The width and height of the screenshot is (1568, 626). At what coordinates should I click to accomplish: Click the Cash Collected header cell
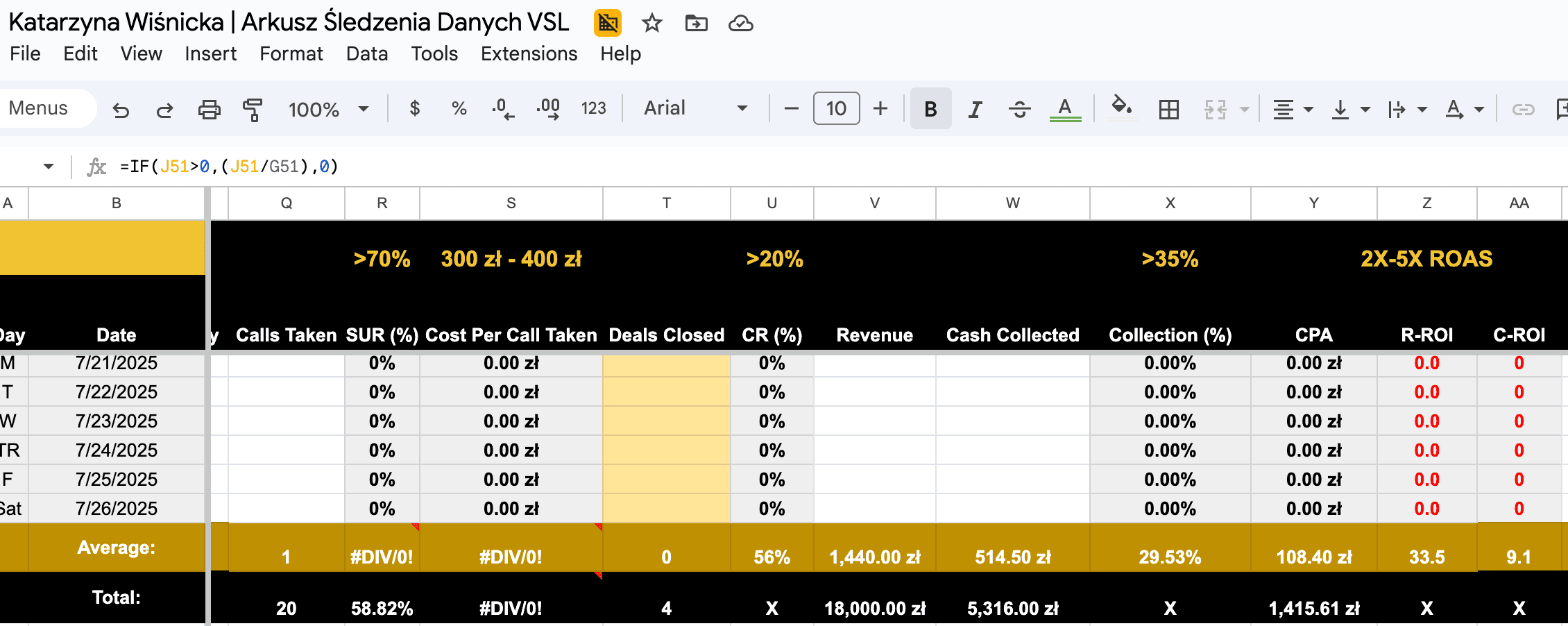point(1013,335)
